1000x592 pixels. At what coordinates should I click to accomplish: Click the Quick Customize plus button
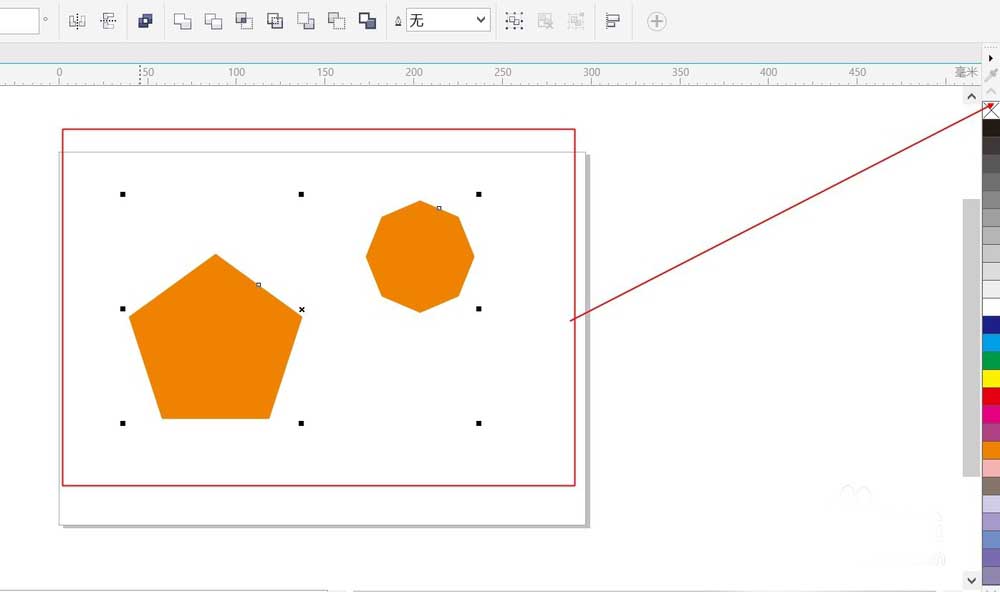pyautogui.click(x=656, y=21)
